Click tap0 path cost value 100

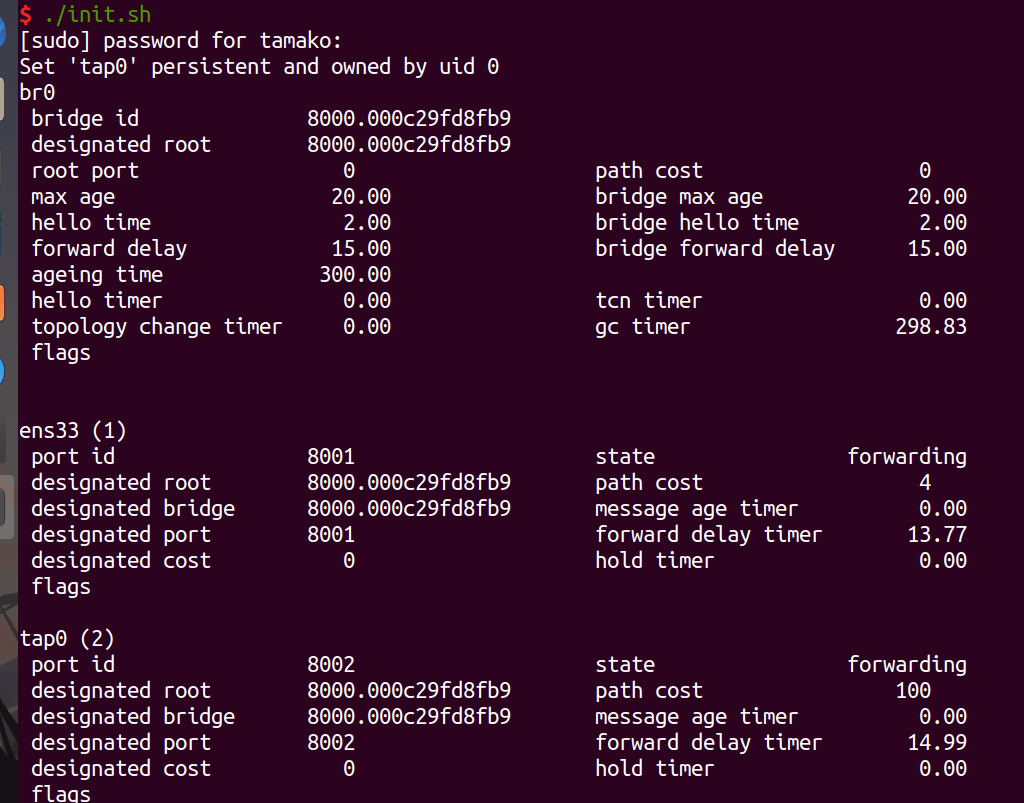[x=913, y=690]
